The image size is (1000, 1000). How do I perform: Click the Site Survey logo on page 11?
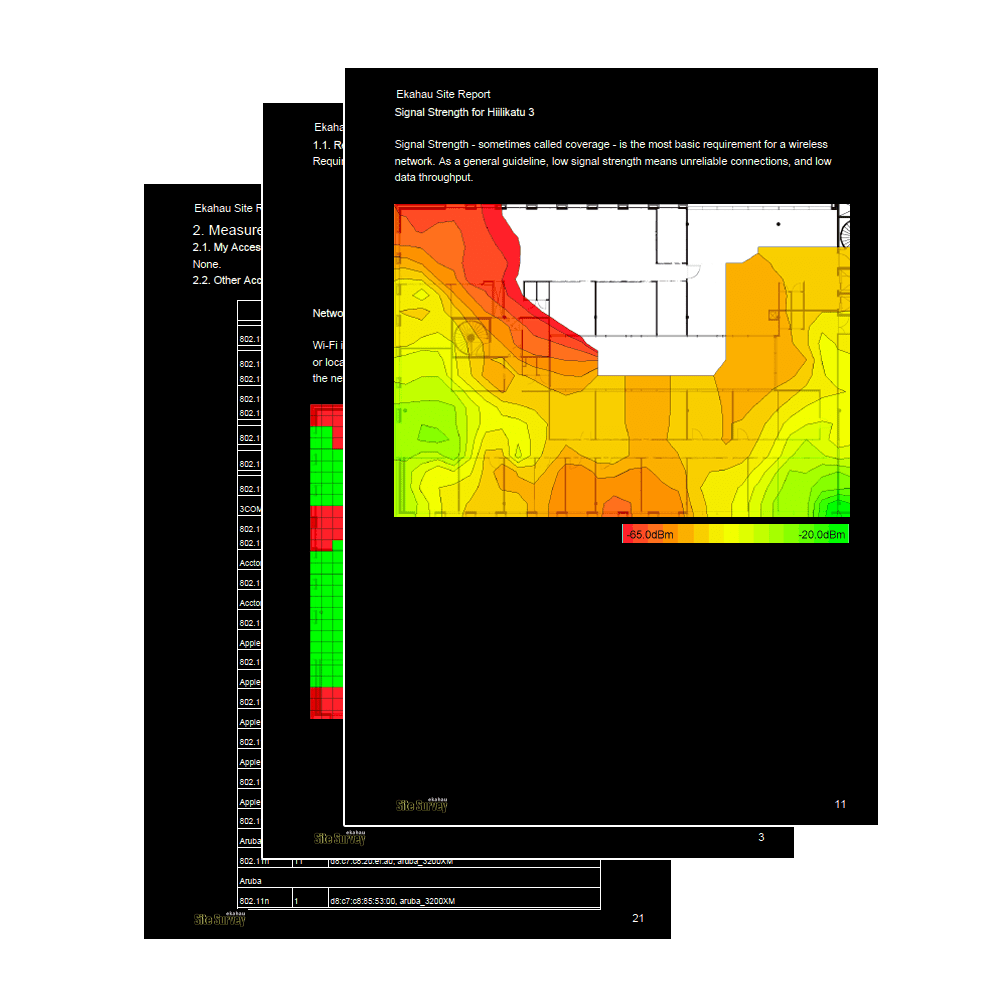422,804
